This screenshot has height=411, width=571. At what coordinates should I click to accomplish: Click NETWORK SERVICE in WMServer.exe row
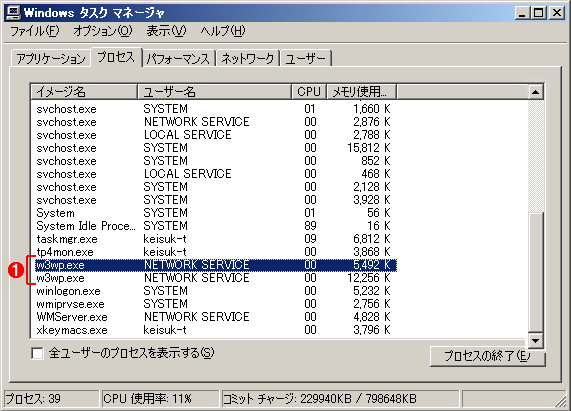(197, 317)
